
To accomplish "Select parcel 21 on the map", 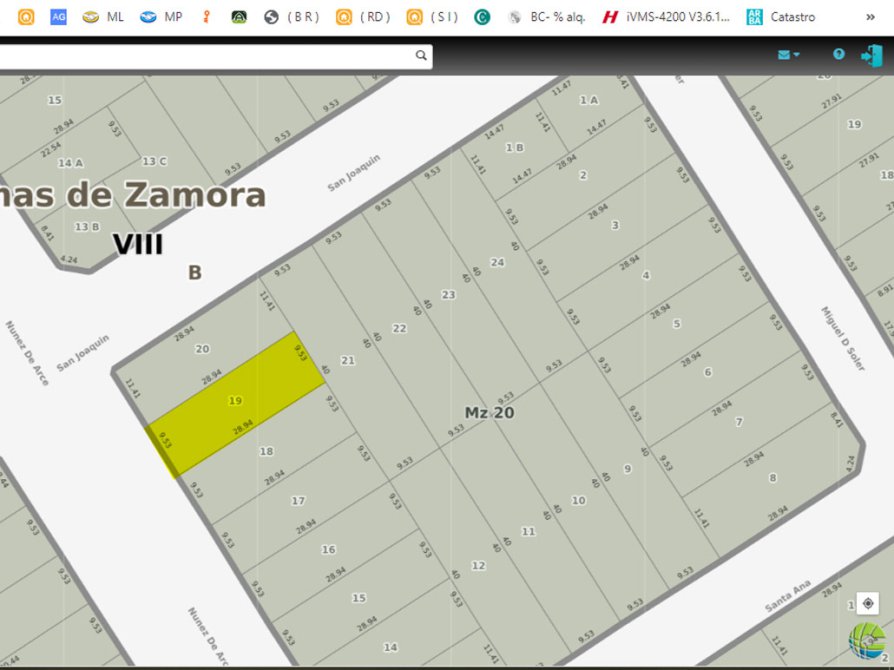I will point(348,361).
